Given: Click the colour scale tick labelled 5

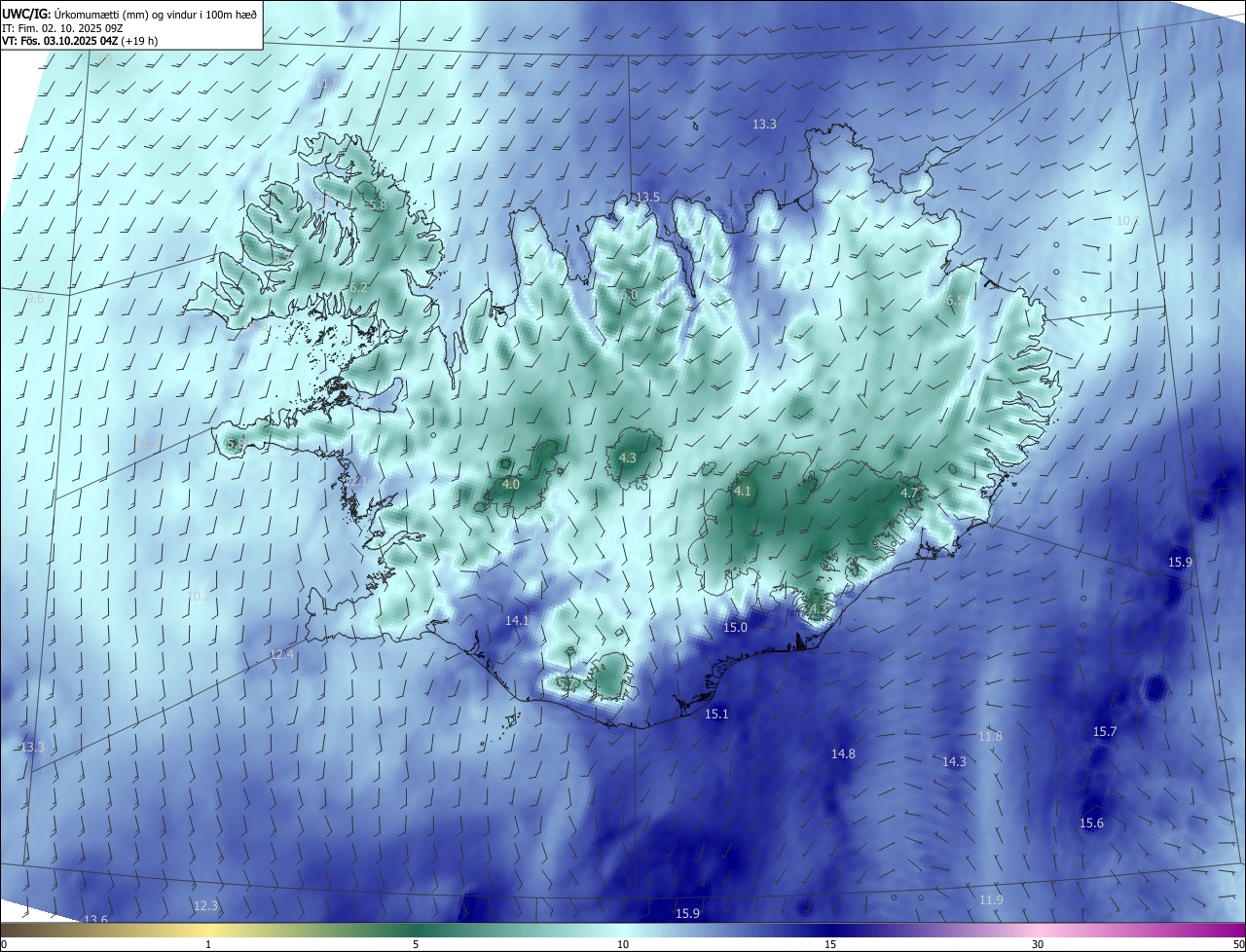Looking at the screenshot, I should [x=416, y=944].
